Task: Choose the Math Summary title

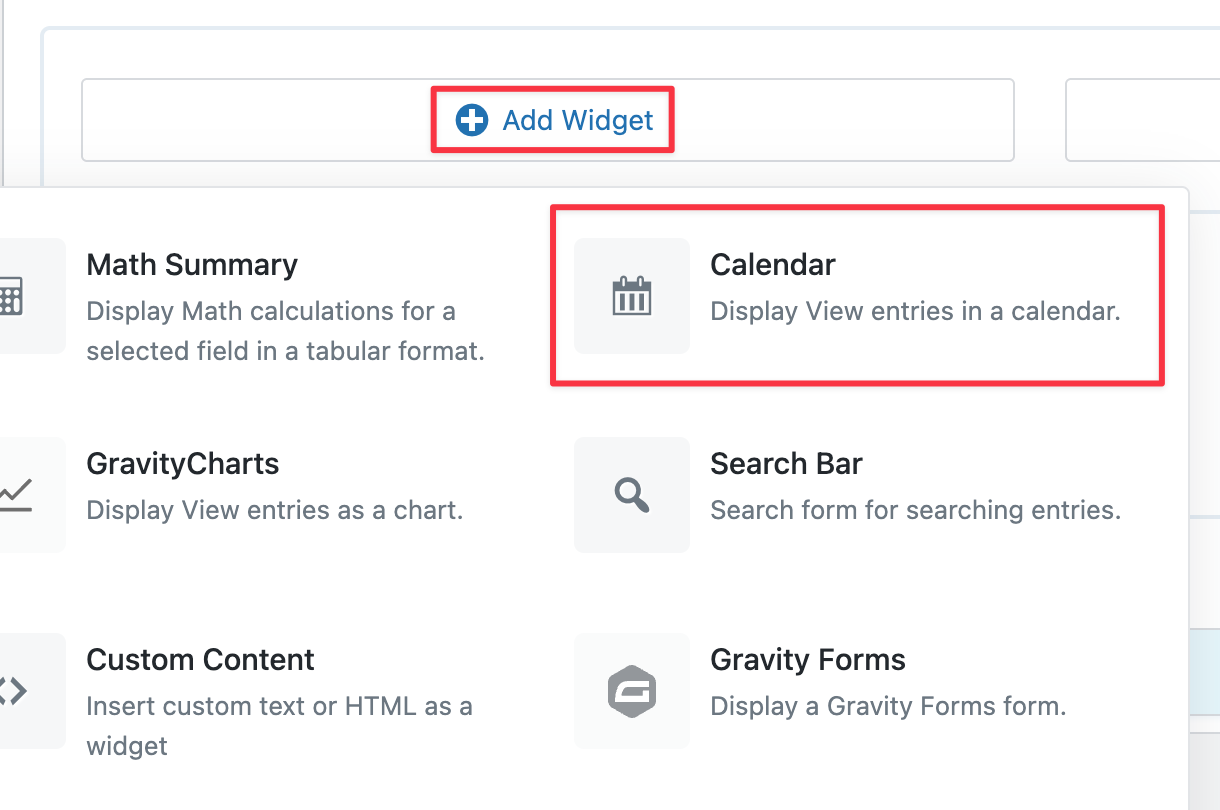Action: tap(192, 265)
